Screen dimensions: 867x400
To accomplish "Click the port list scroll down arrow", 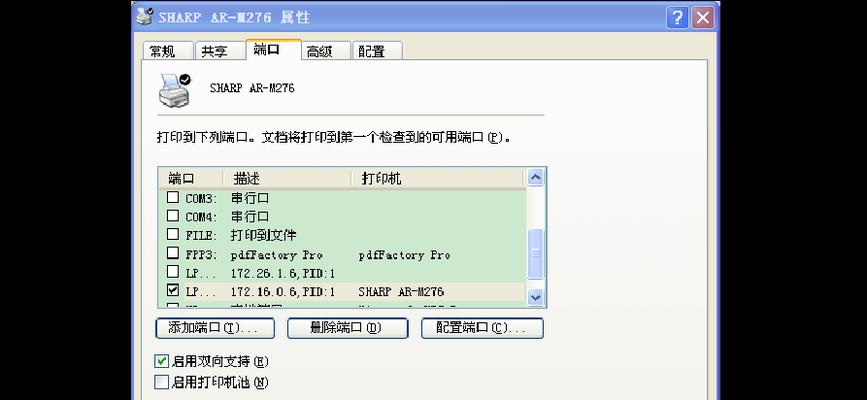I will (x=535, y=297).
